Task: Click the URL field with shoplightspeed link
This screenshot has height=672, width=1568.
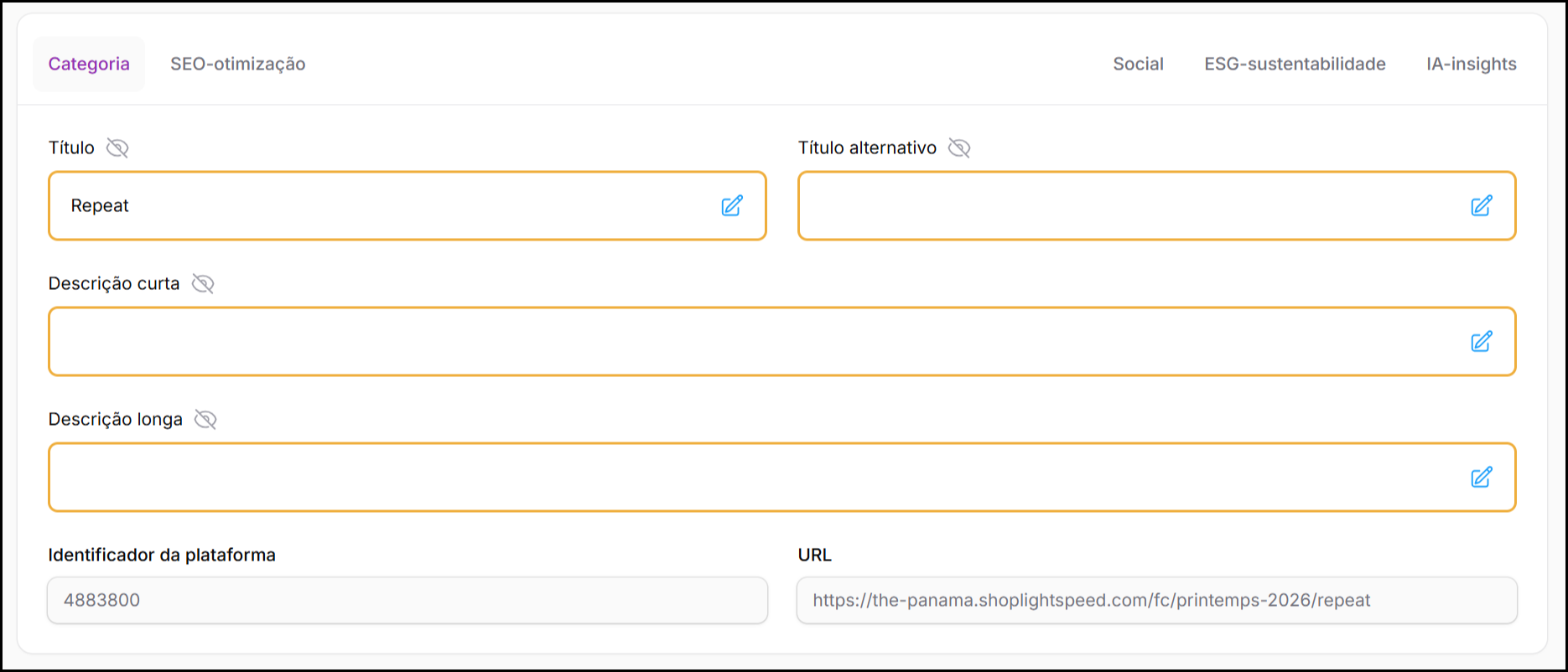Action: (x=1155, y=600)
